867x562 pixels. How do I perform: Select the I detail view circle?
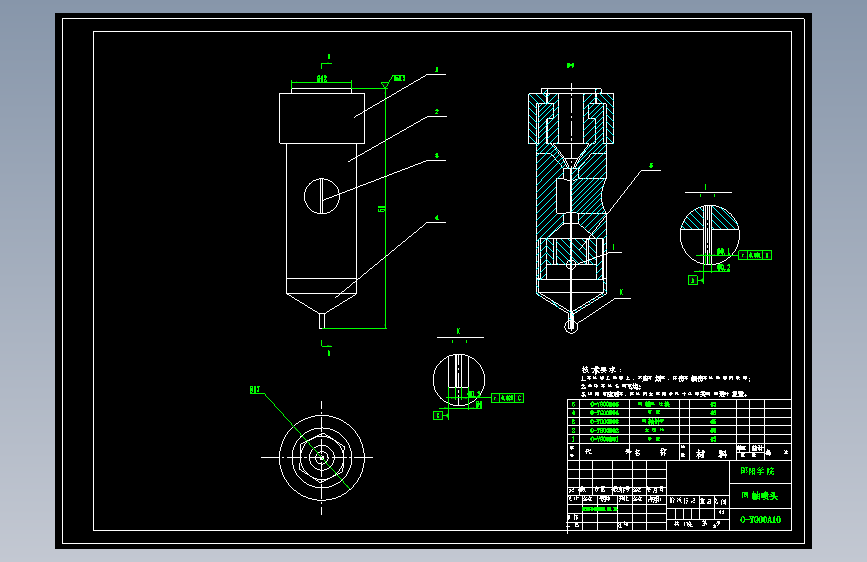pos(709,235)
